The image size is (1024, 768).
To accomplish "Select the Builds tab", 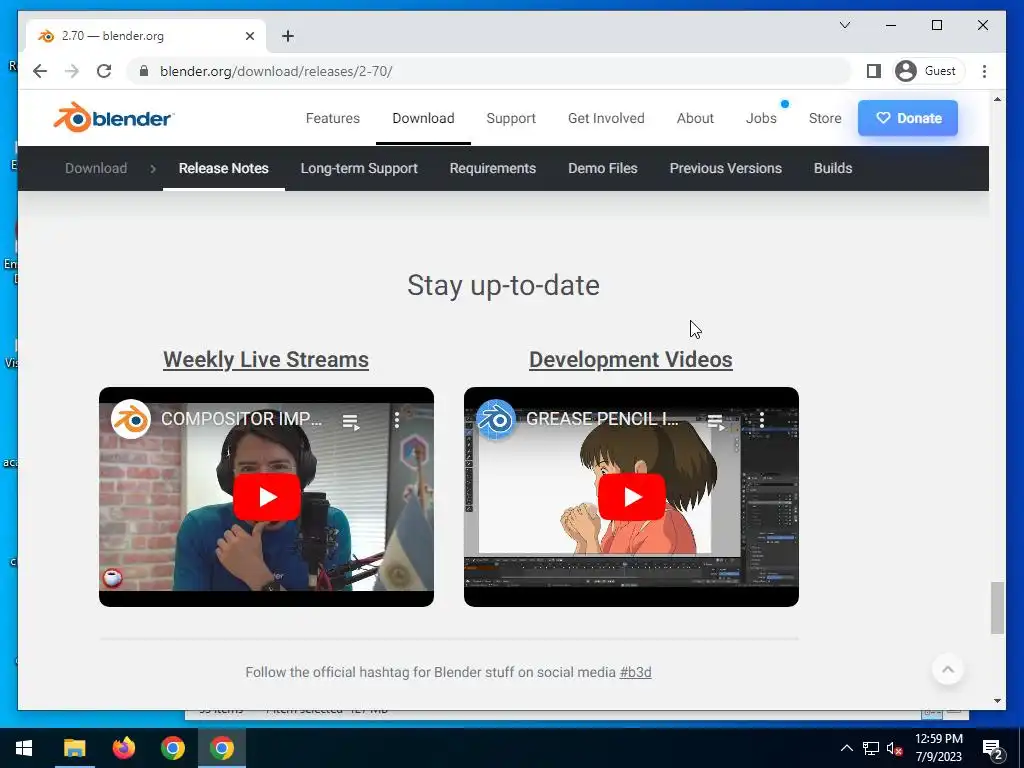I will [x=833, y=168].
